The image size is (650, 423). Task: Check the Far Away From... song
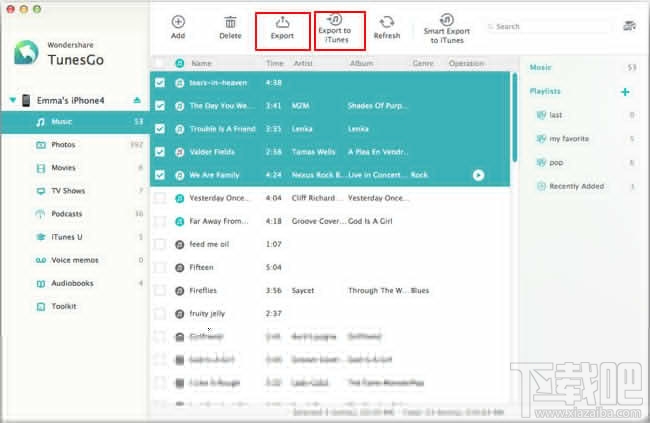(160, 221)
